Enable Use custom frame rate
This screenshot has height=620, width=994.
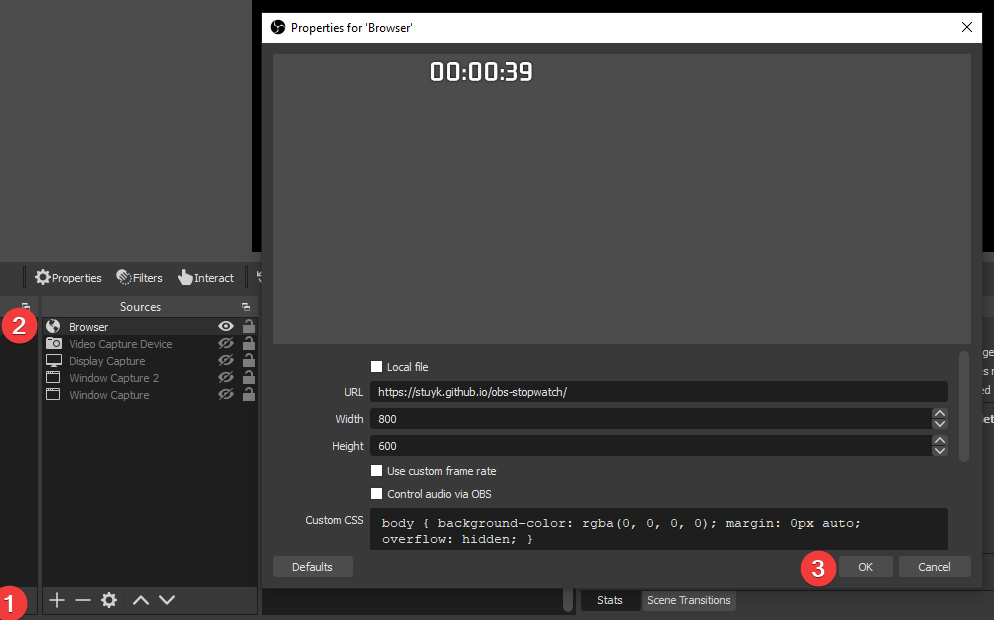coord(376,471)
